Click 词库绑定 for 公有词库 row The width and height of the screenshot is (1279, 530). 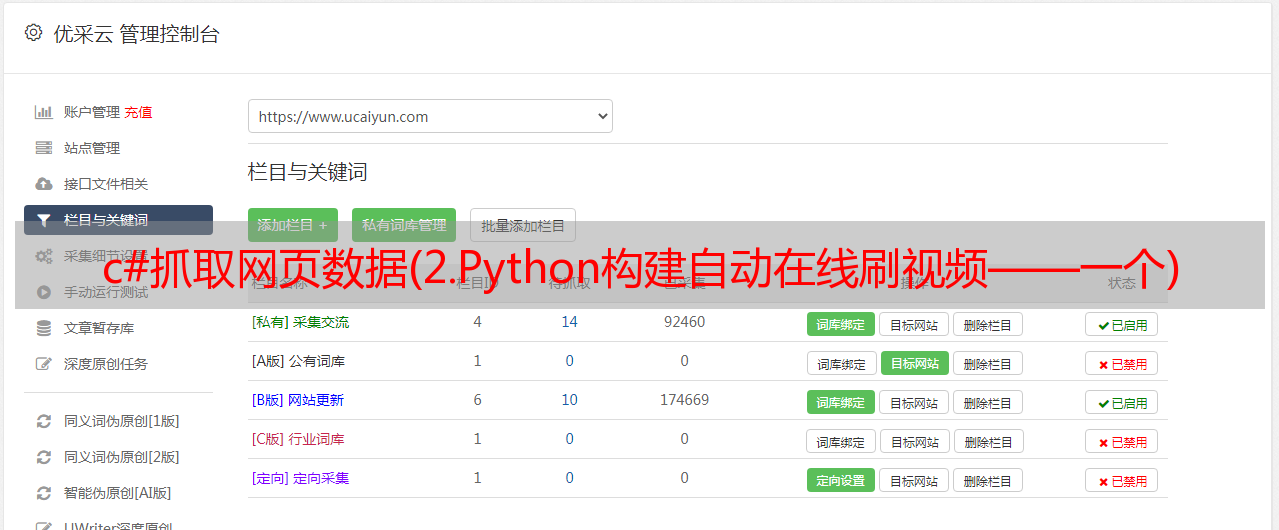pos(841,363)
